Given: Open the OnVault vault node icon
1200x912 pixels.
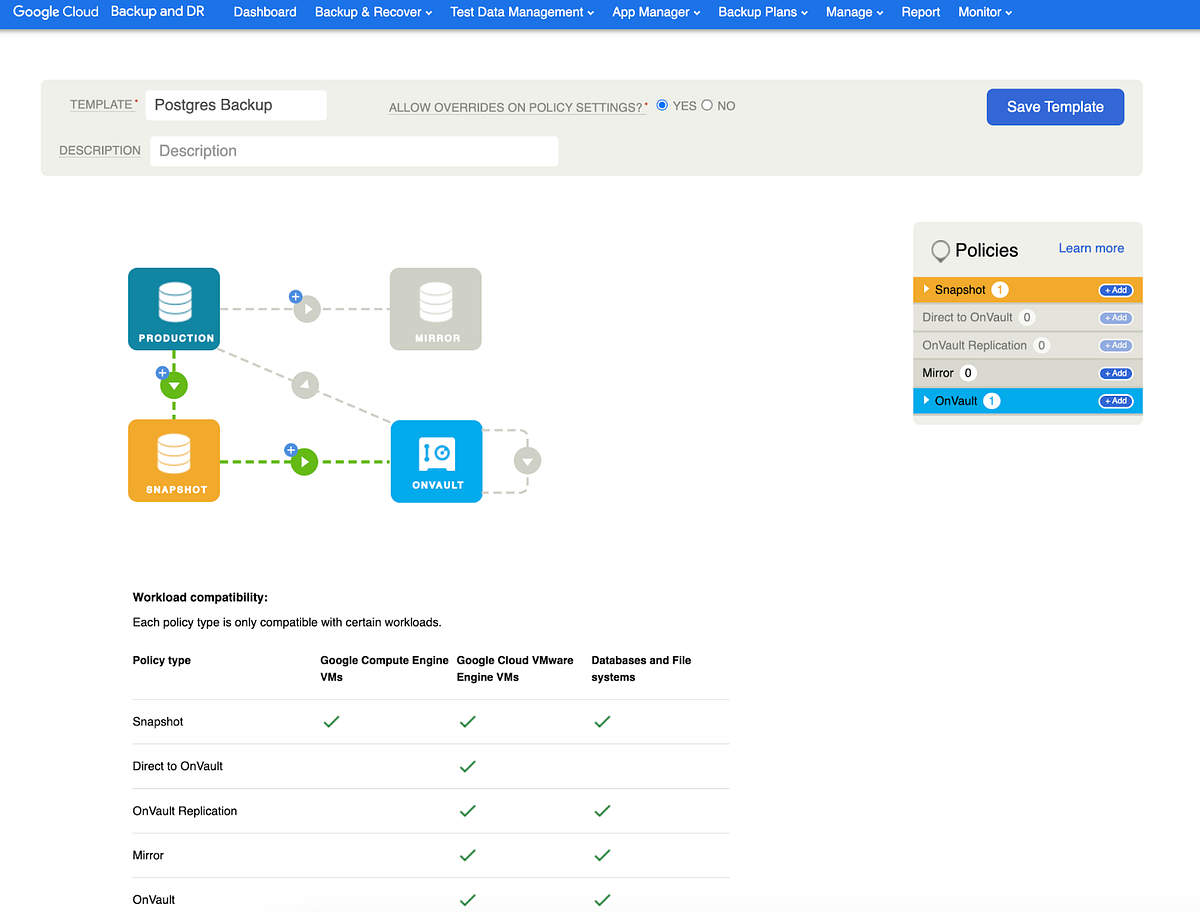Looking at the screenshot, I should 436,461.
